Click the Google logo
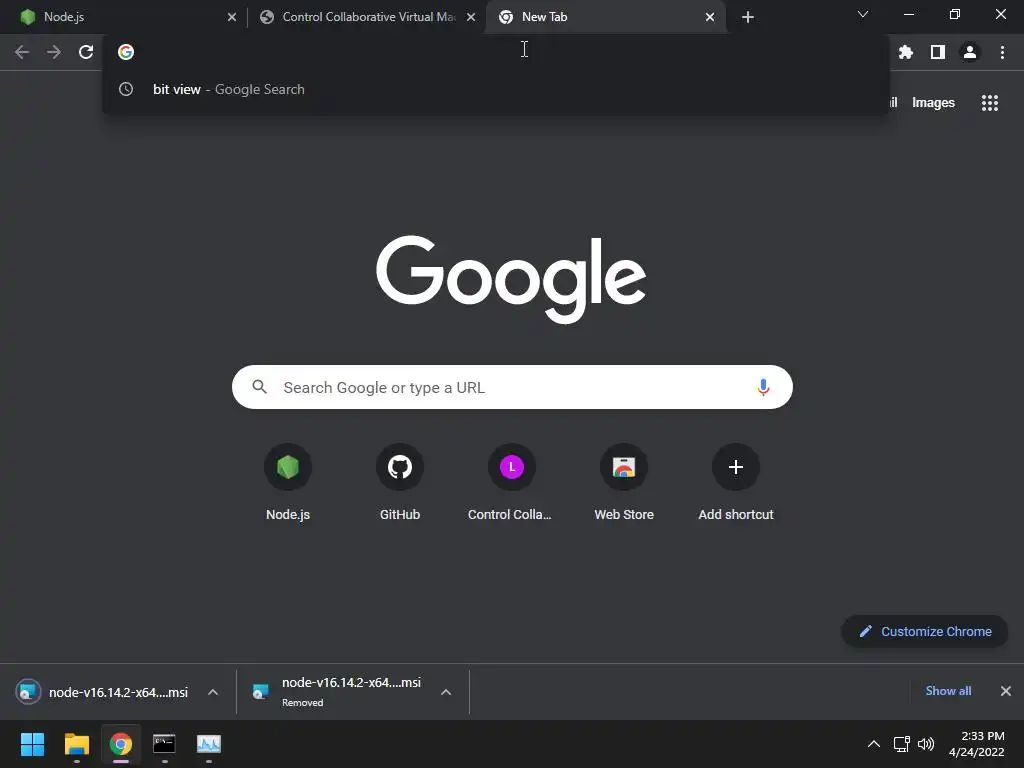Viewport: 1024px width, 768px height. (x=511, y=280)
